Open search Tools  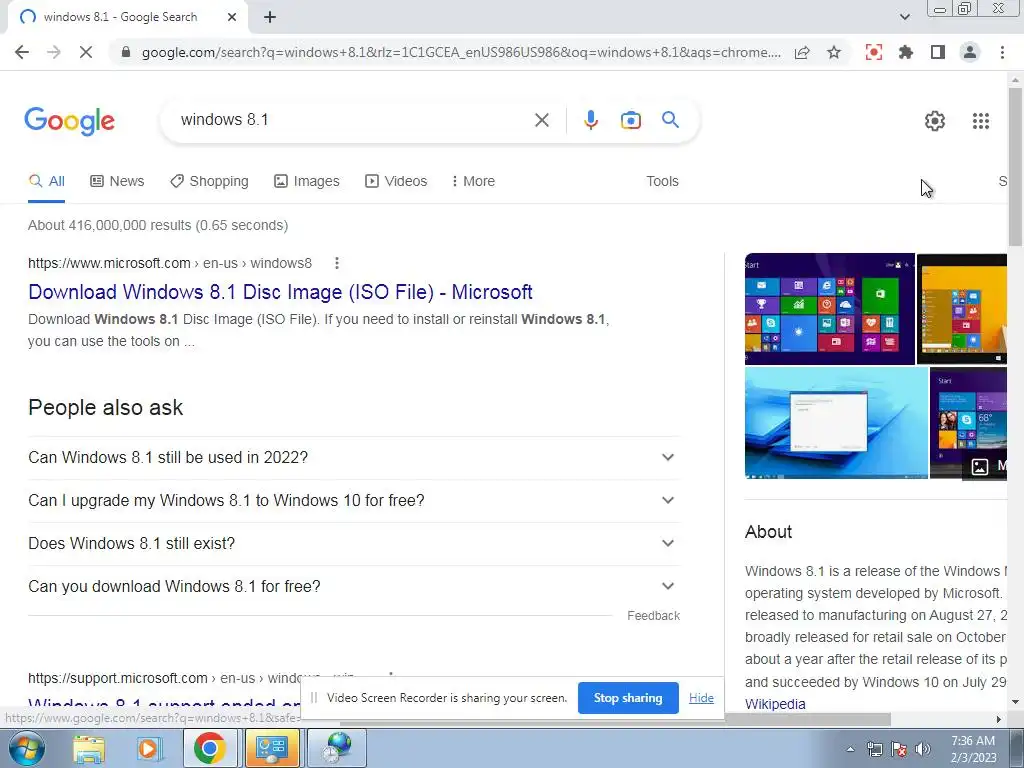(662, 182)
